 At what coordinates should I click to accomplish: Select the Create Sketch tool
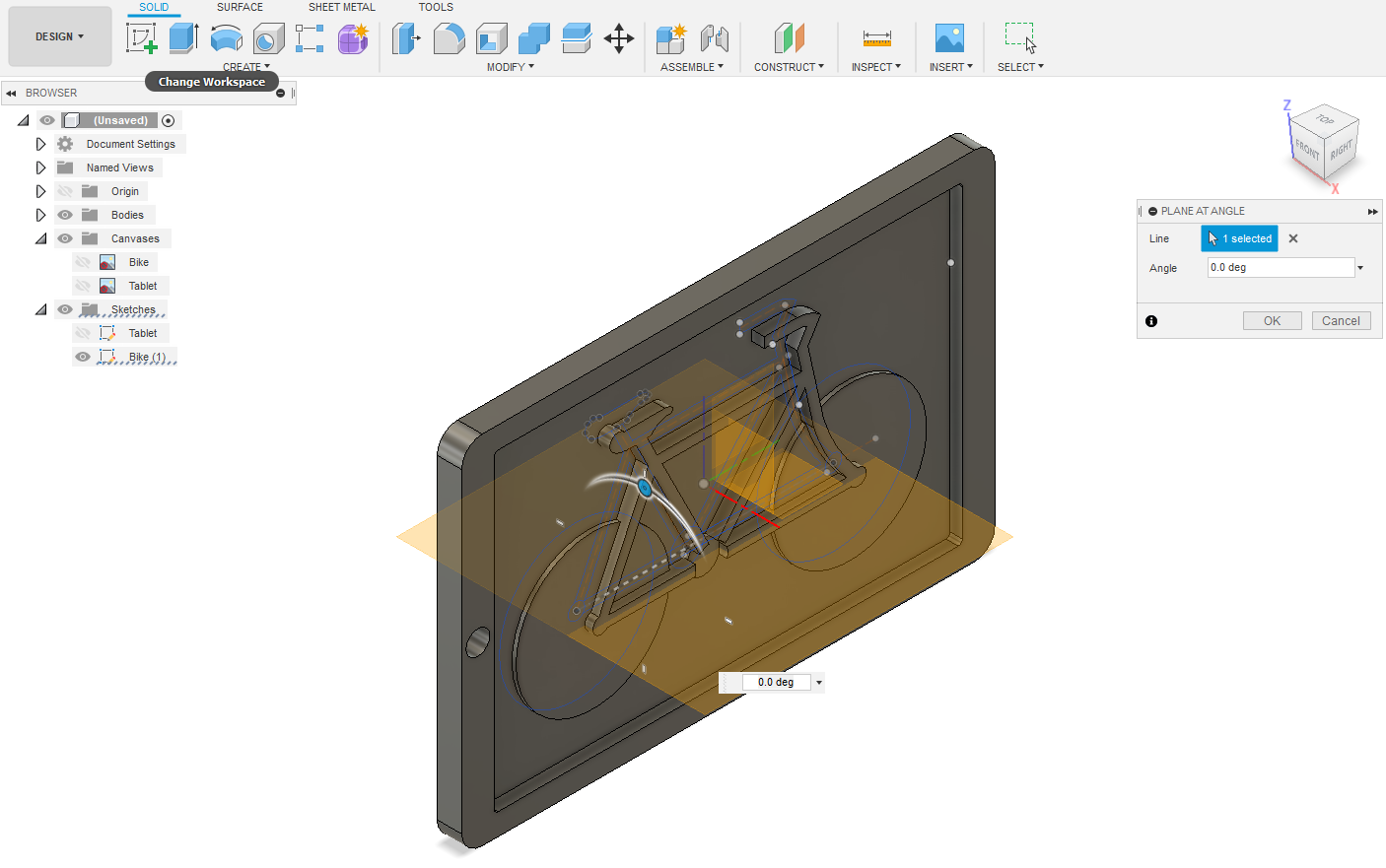[142, 38]
